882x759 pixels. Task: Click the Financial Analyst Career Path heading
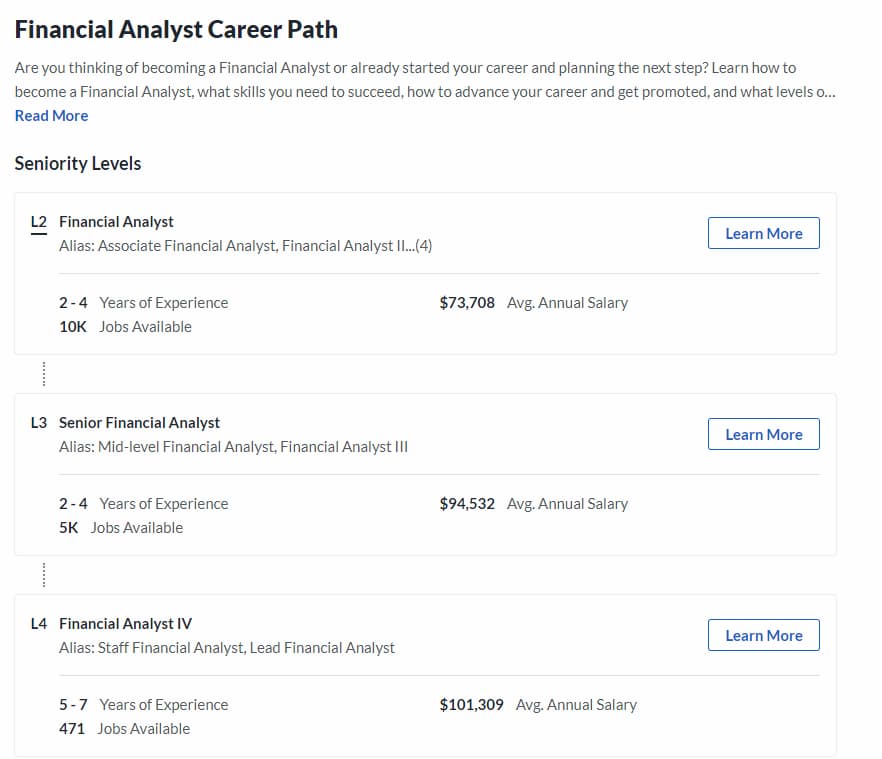[176, 29]
